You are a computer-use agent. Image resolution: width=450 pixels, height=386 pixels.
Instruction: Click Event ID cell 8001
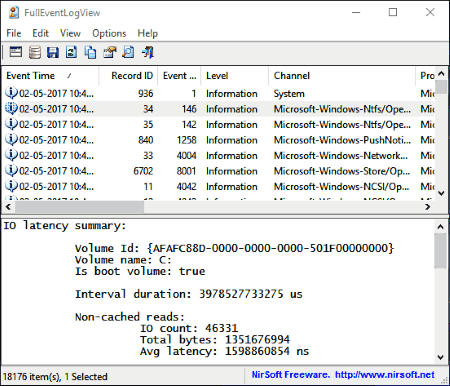186,171
